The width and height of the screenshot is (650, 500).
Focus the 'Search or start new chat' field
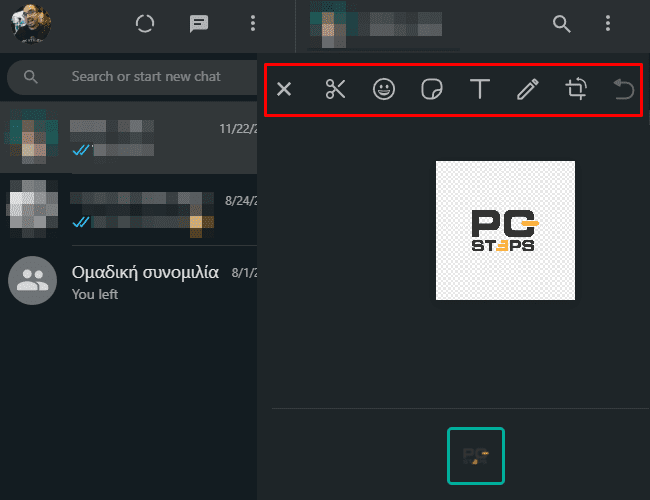click(x=132, y=77)
